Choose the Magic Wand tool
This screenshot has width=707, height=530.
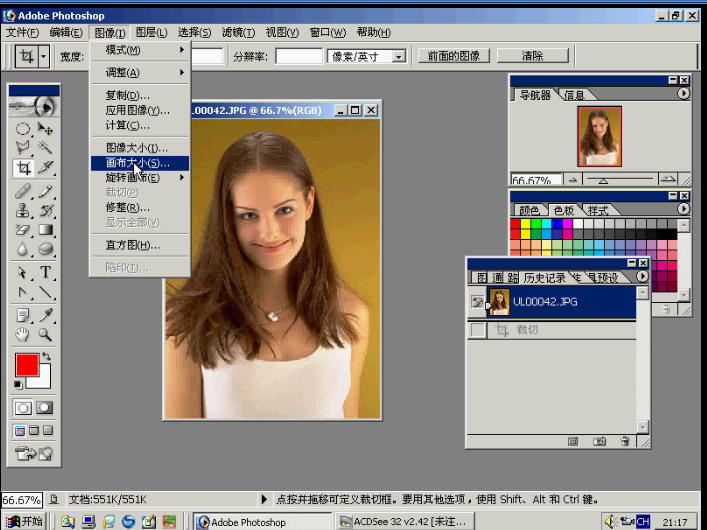click(x=46, y=148)
